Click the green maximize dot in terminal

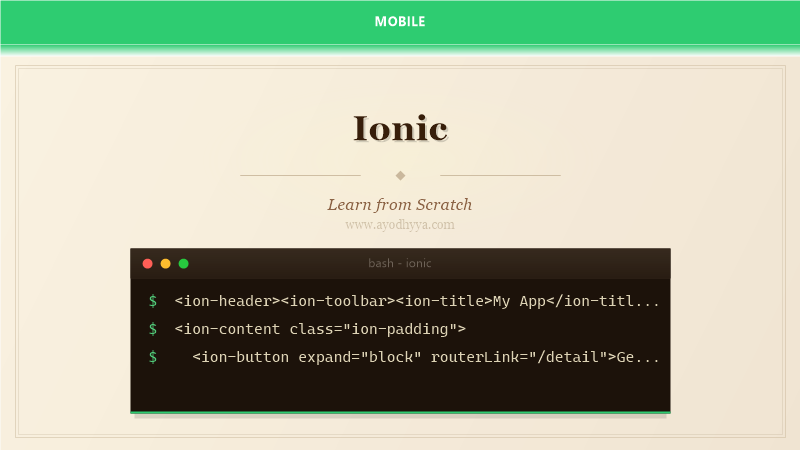(184, 263)
